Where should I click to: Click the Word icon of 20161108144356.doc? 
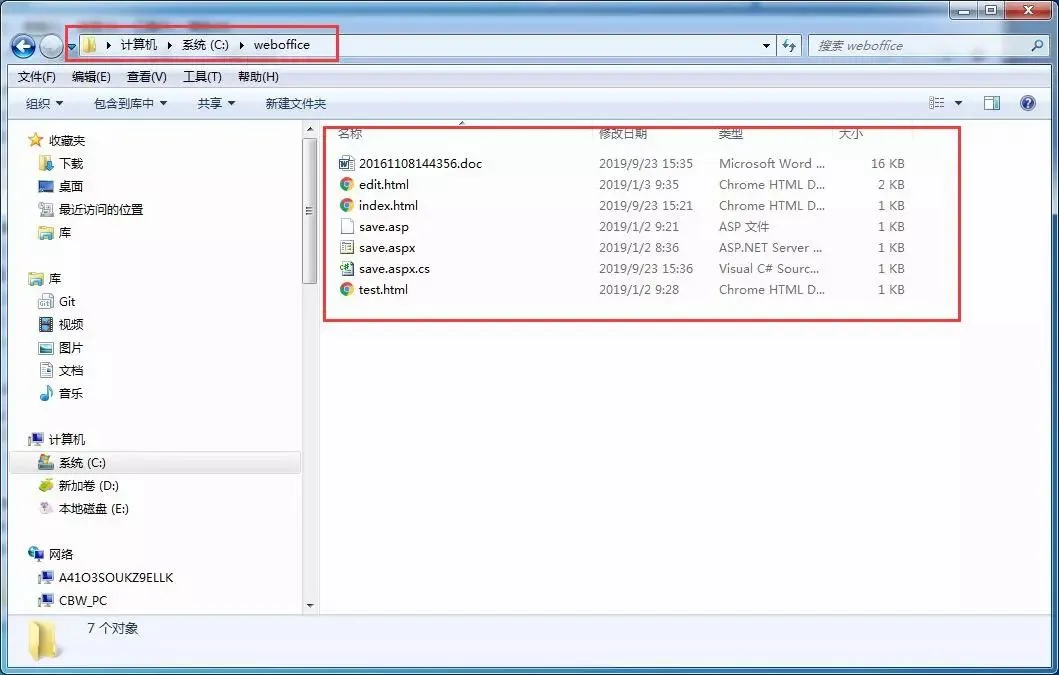click(346, 164)
